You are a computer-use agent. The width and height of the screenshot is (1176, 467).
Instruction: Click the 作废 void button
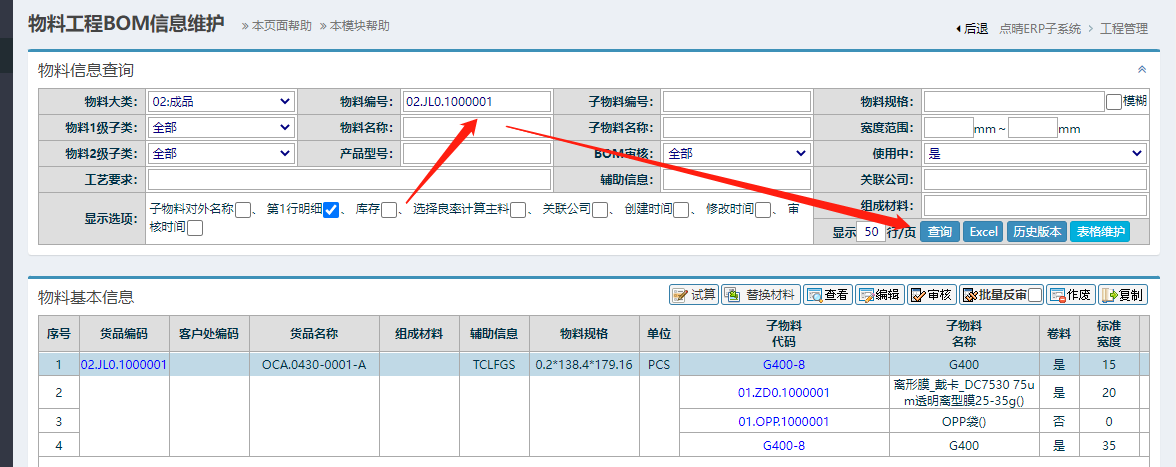pyautogui.click(x=1071, y=295)
